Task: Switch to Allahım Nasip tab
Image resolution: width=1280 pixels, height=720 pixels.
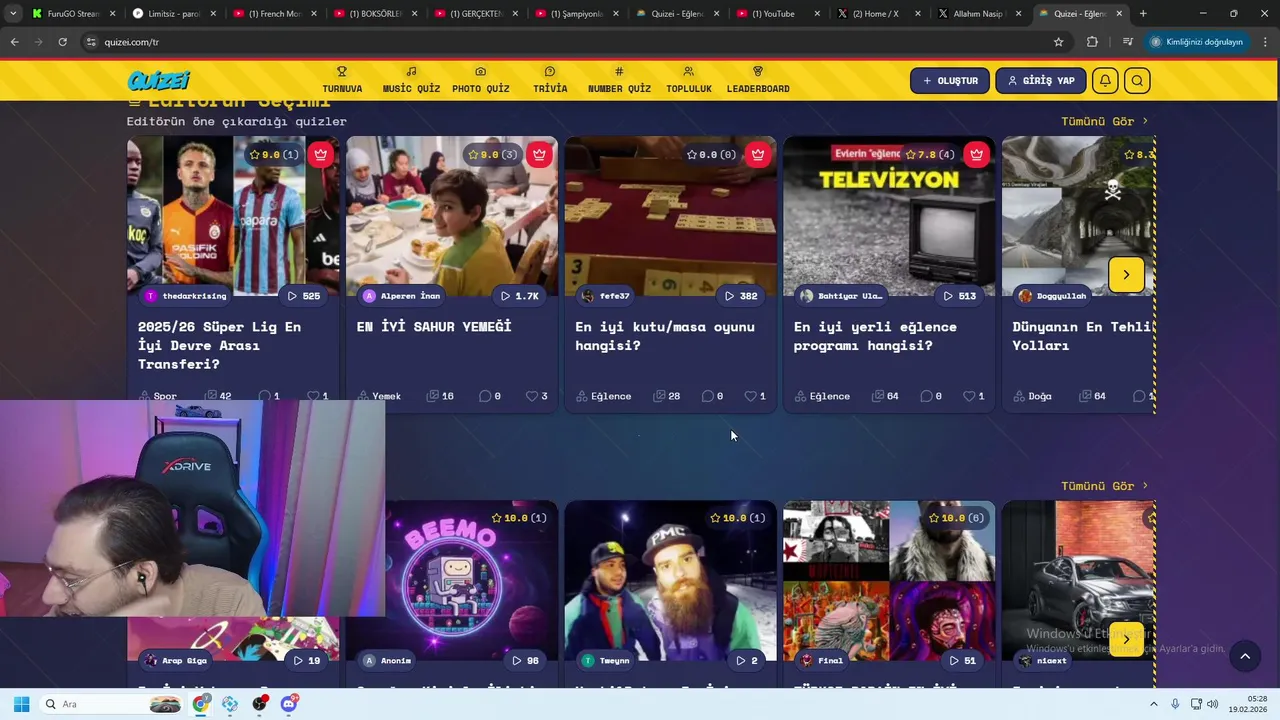Action: tap(978, 14)
